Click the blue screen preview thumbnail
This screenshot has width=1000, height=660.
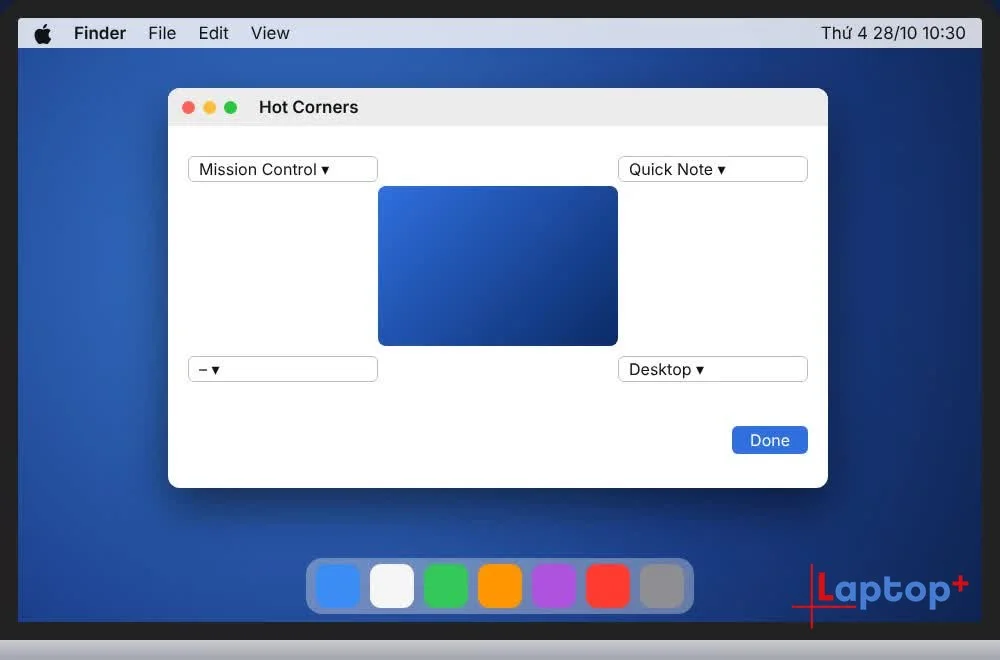tap(498, 266)
